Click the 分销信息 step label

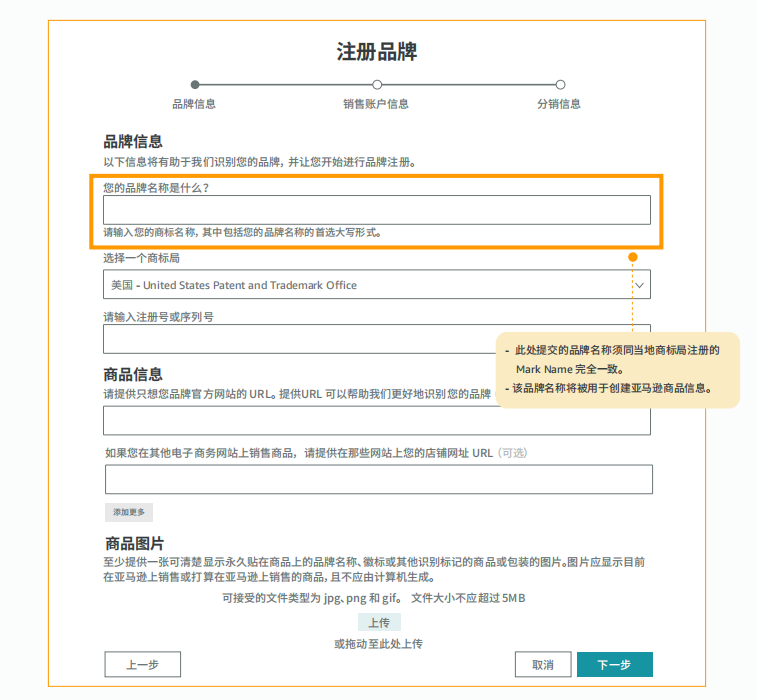tap(559, 104)
